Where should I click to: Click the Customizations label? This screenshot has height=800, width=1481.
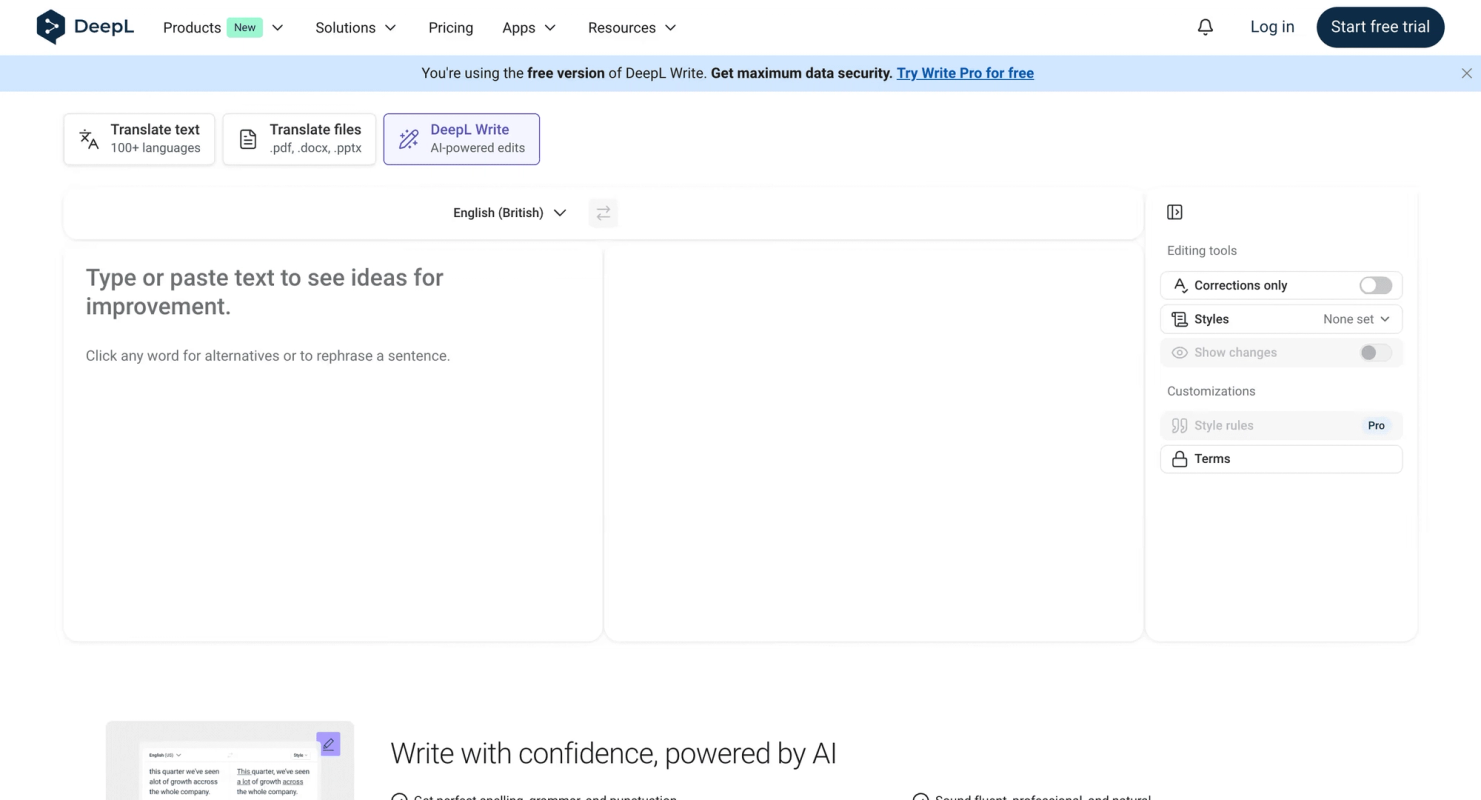[1211, 391]
